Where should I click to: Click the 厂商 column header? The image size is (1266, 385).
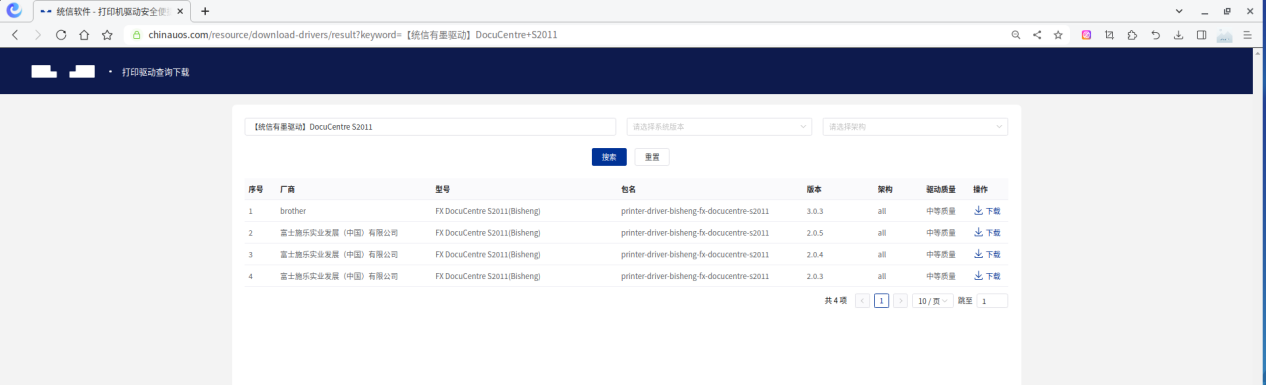[x=287, y=189]
